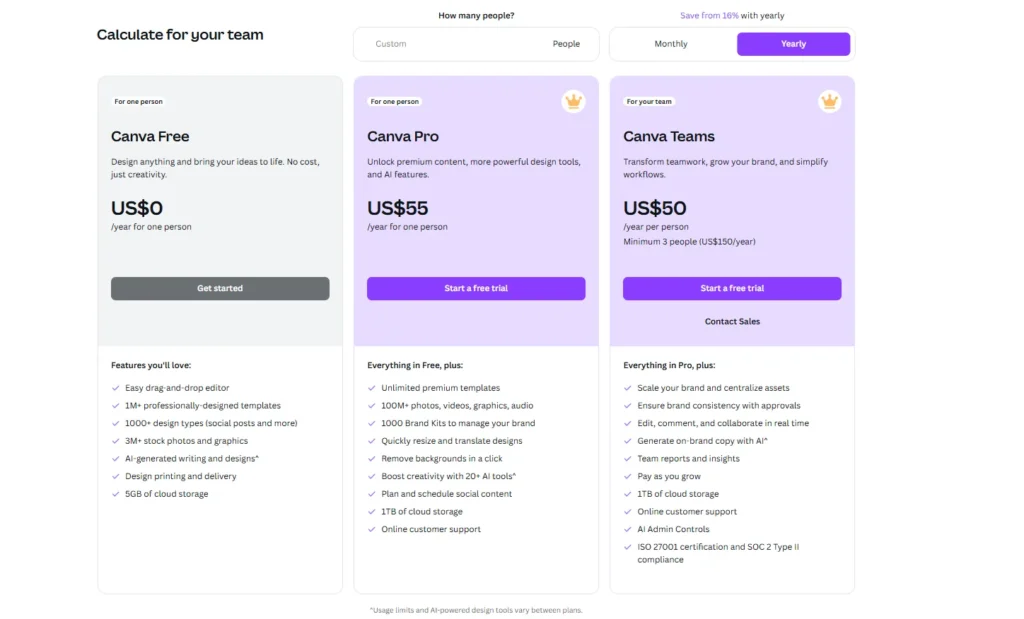Image resolution: width=1024 pixels, height=619 pixels.
Task: Switch billing to Monthly
Action: (x=671, y=44)
